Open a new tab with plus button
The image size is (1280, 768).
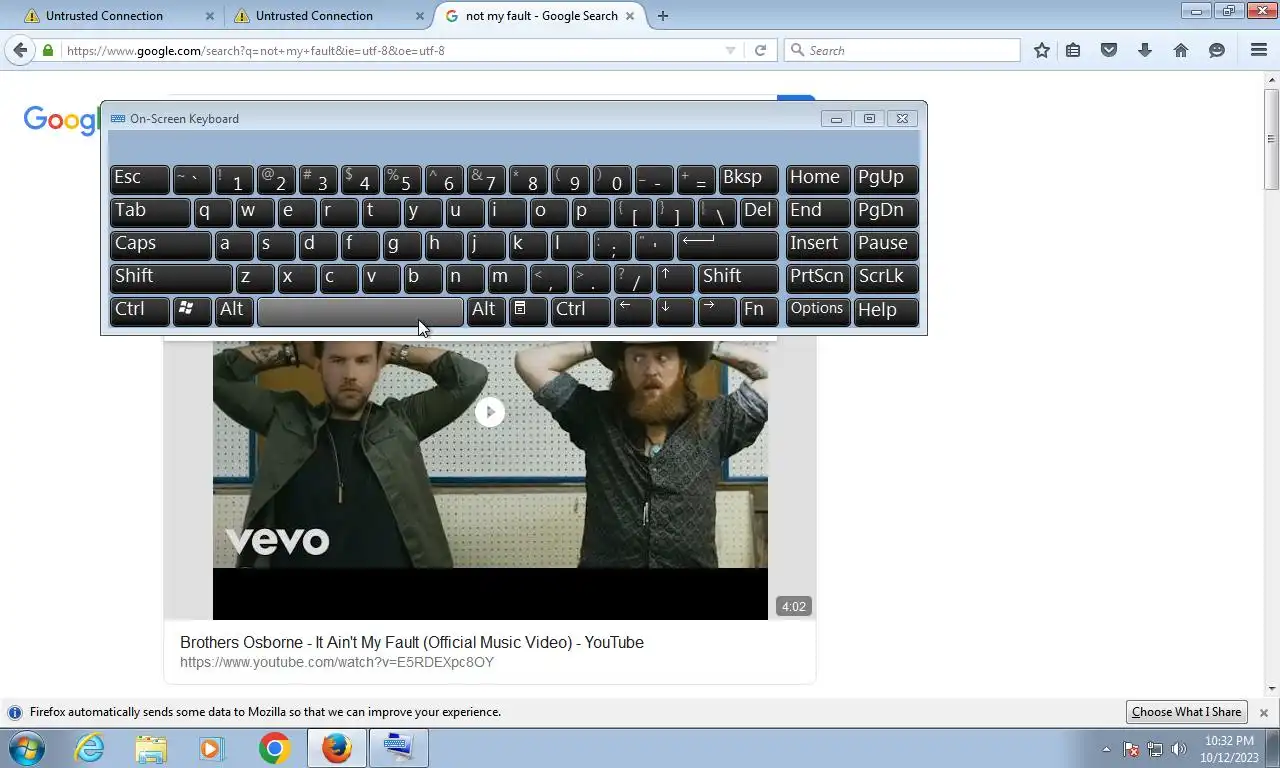coord(663,15)
